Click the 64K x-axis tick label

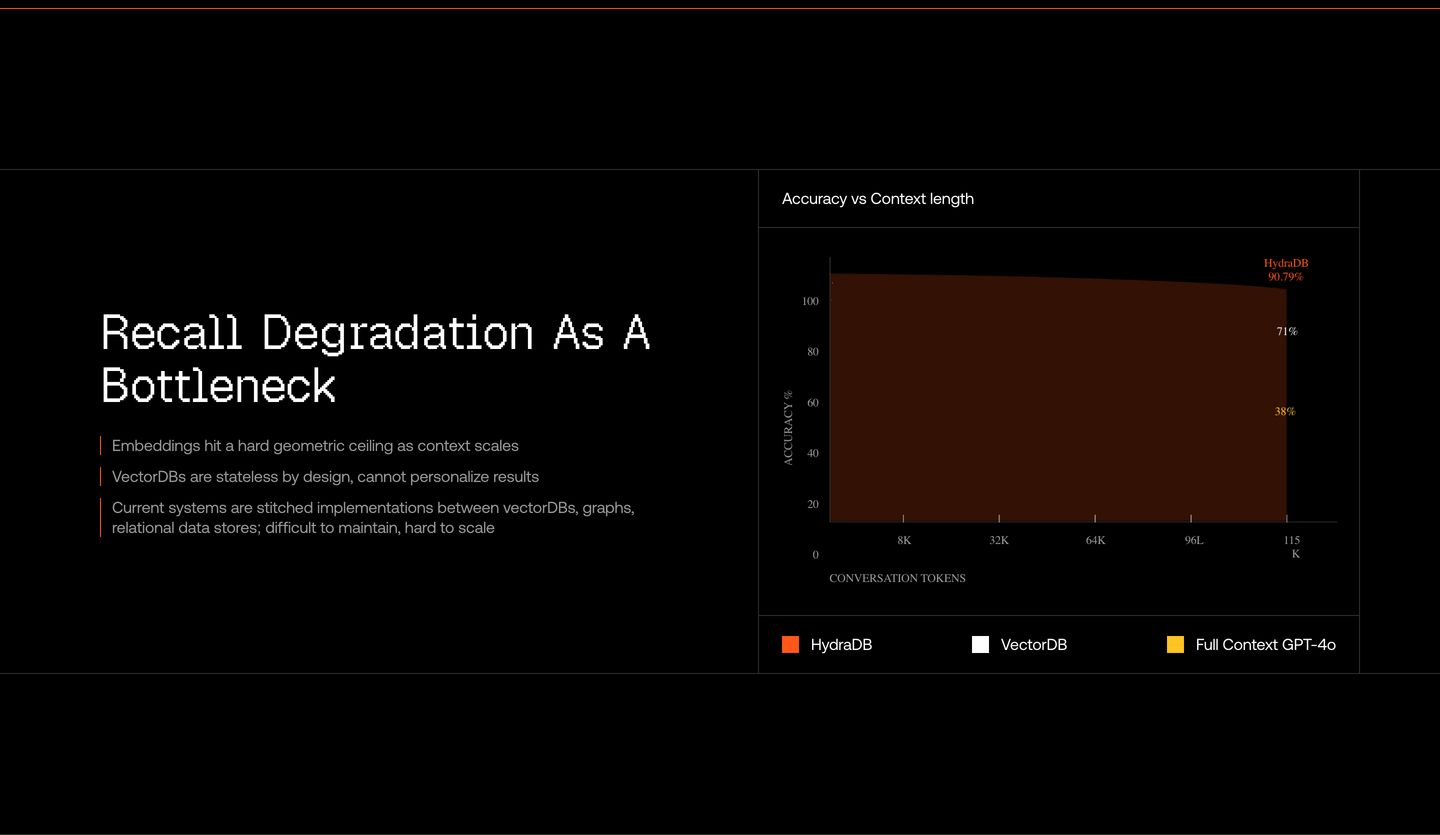[x=1095, y=540]
